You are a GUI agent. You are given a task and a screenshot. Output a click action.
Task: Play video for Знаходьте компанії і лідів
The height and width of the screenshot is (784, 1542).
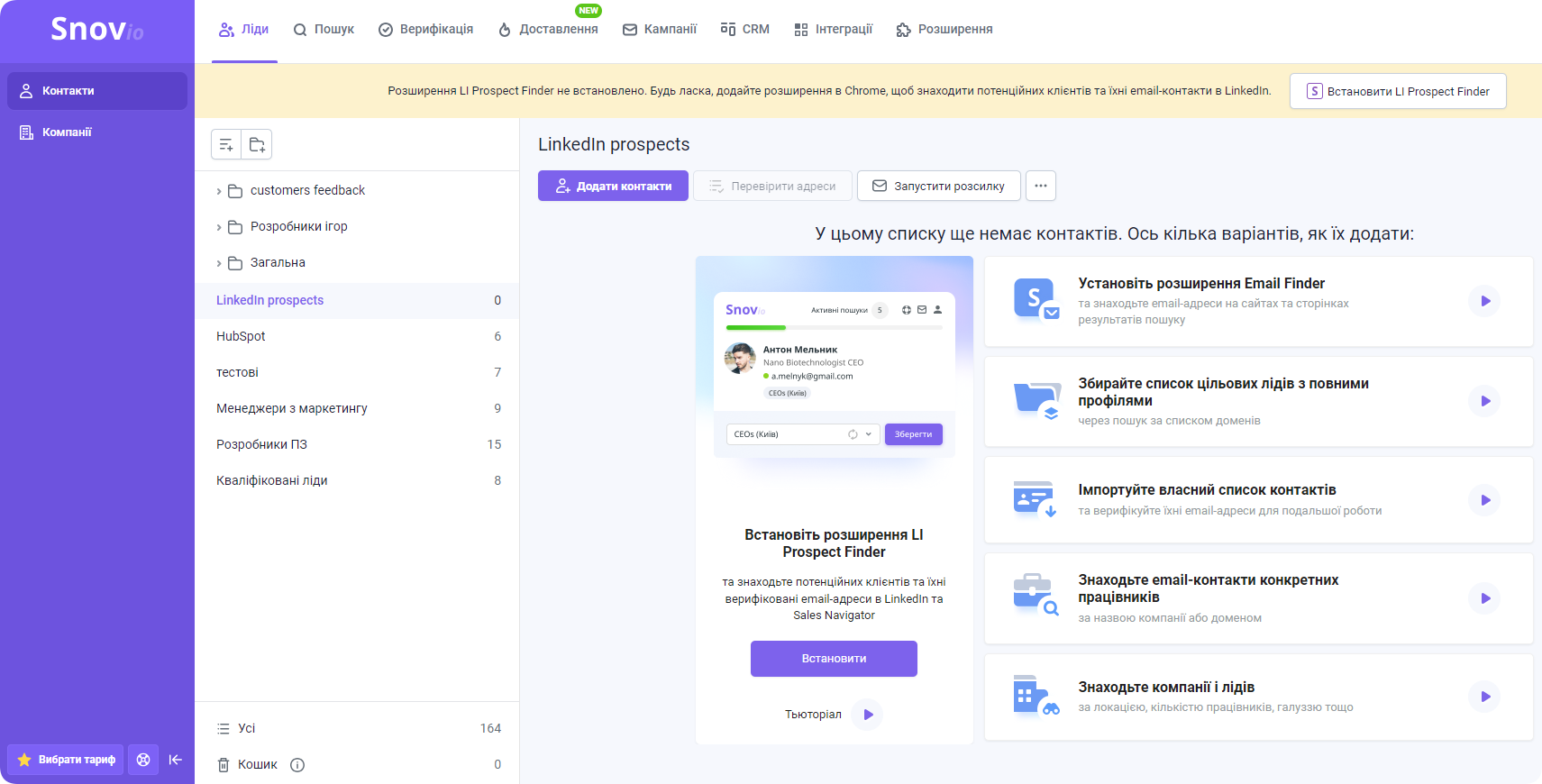click(x=1484, y=697)
